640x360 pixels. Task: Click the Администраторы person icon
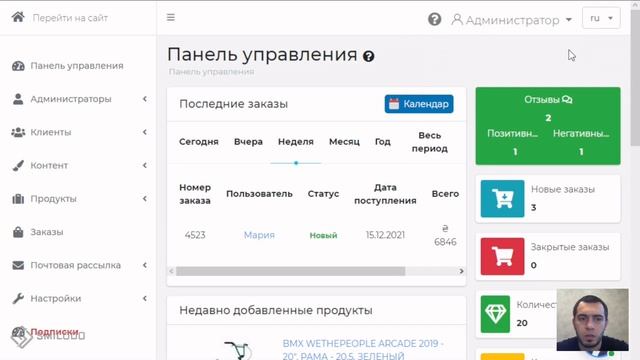(18, 99)
